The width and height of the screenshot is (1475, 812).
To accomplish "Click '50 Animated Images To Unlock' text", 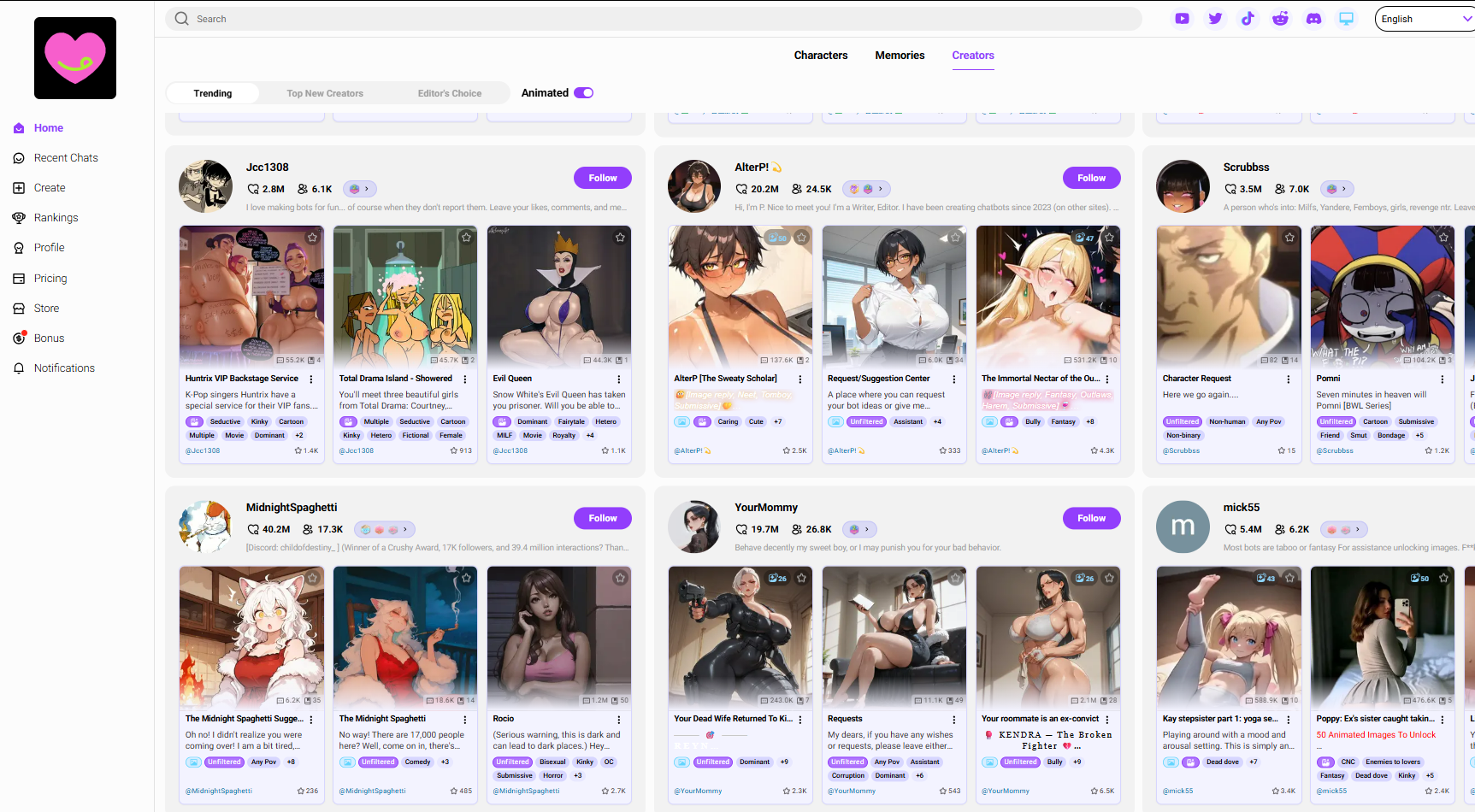I will pos(1376,735).
